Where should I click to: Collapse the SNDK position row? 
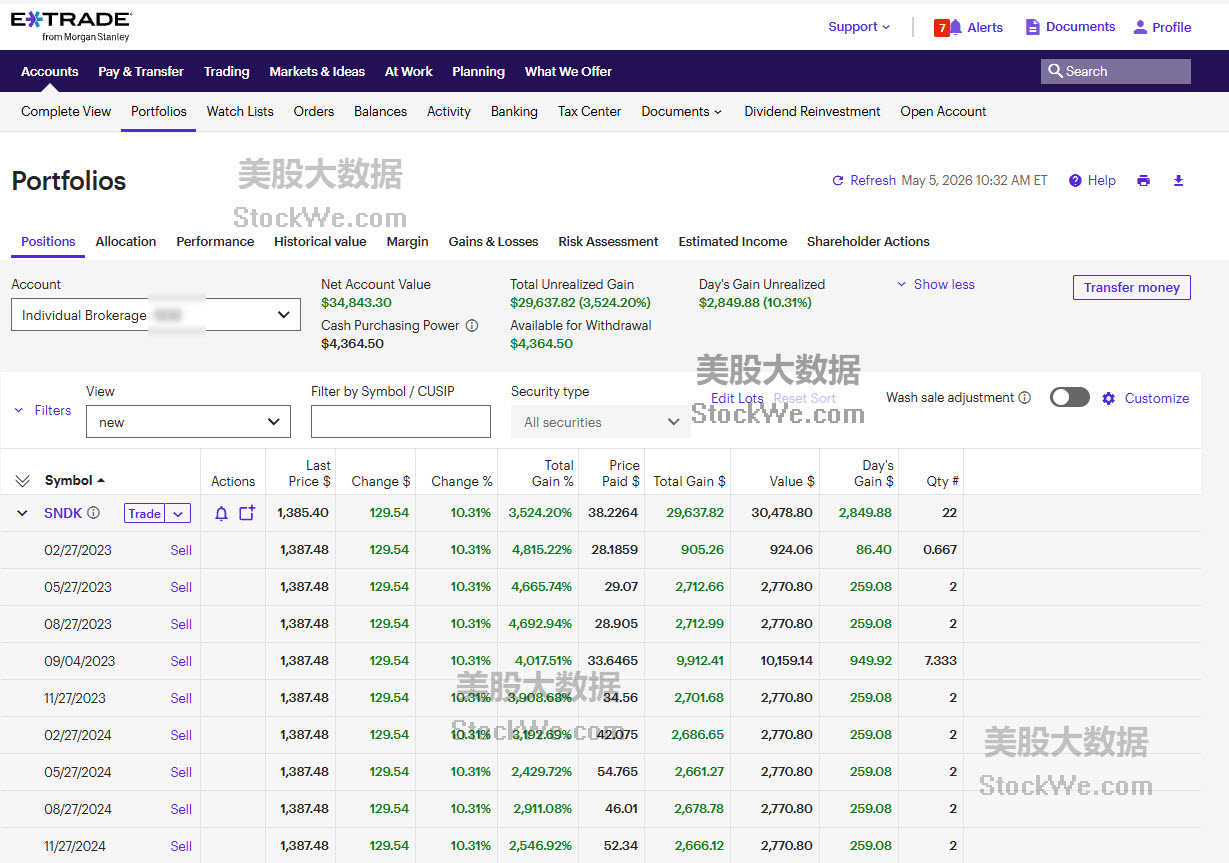click(22, 513)
